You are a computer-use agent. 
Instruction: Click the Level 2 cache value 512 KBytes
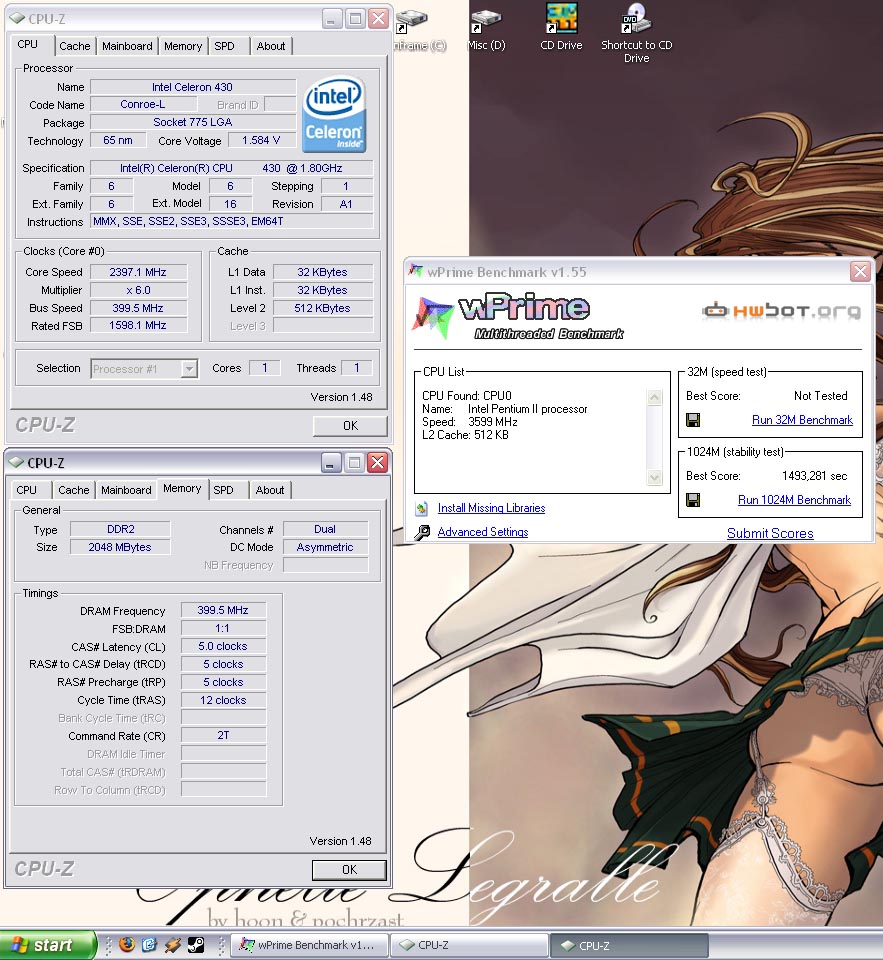pyautogui.click(x=322, y=308)
